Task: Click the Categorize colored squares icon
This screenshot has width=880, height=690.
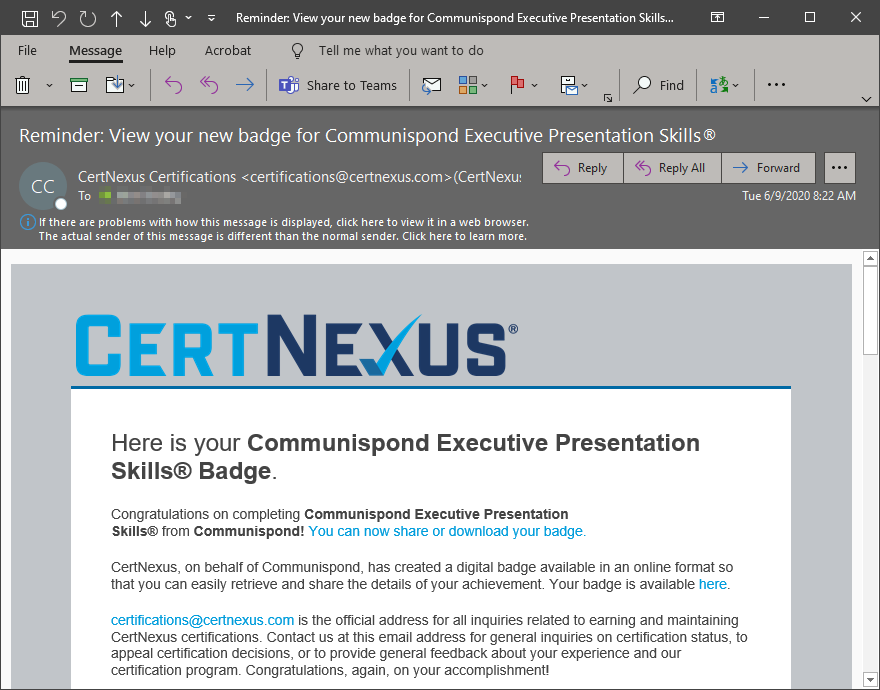Action: click(468, 85)
